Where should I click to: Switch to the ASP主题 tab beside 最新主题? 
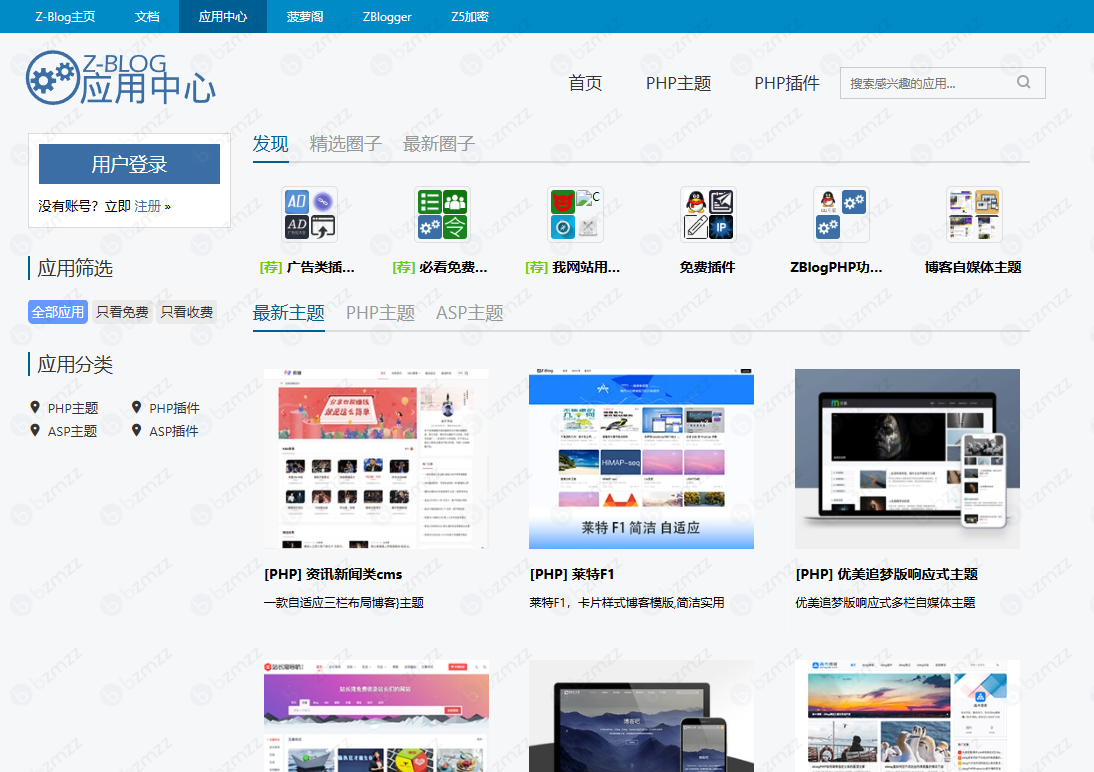470,313
